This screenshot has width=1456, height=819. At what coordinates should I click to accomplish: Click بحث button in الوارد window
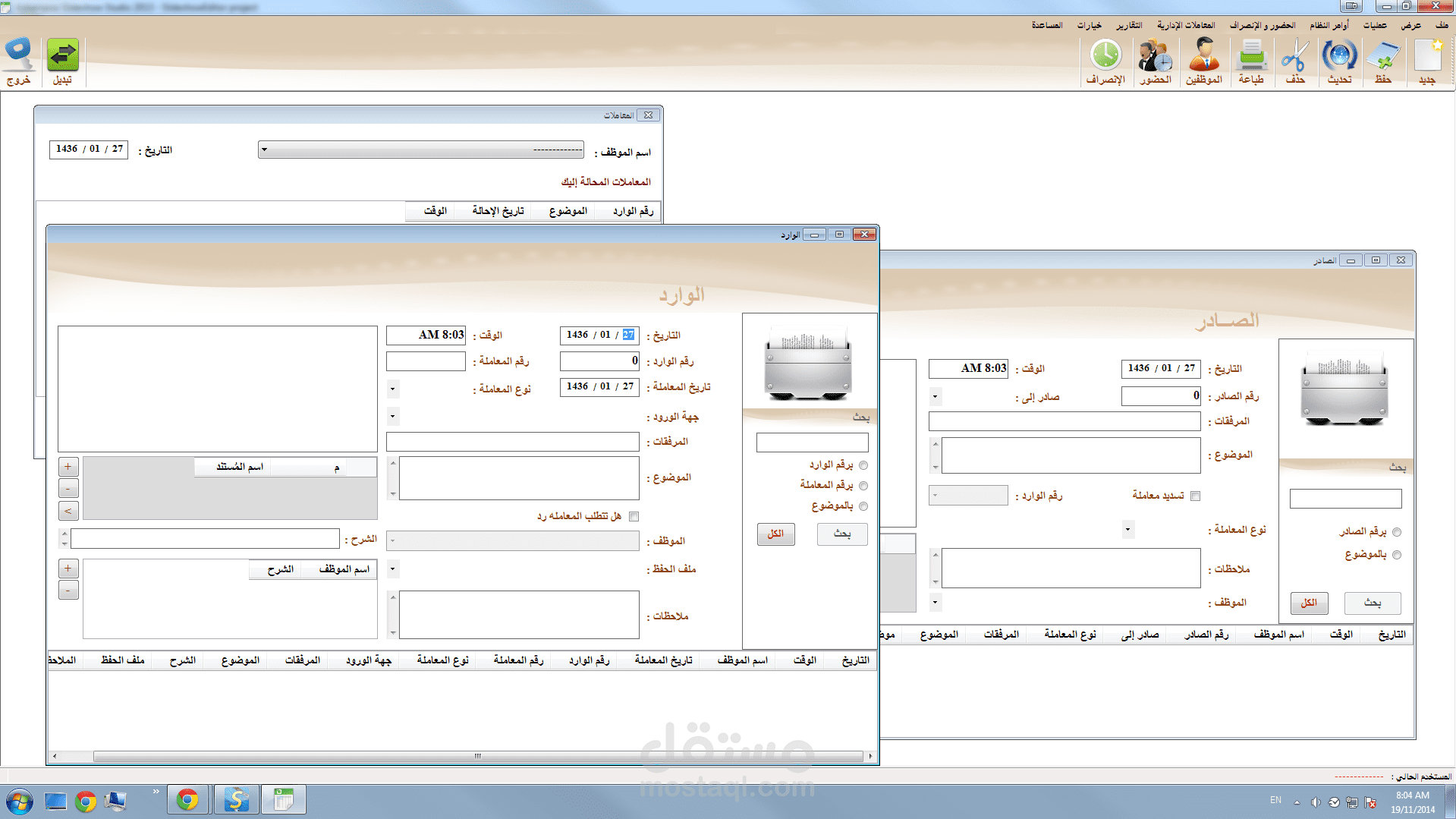coord(842,534)
